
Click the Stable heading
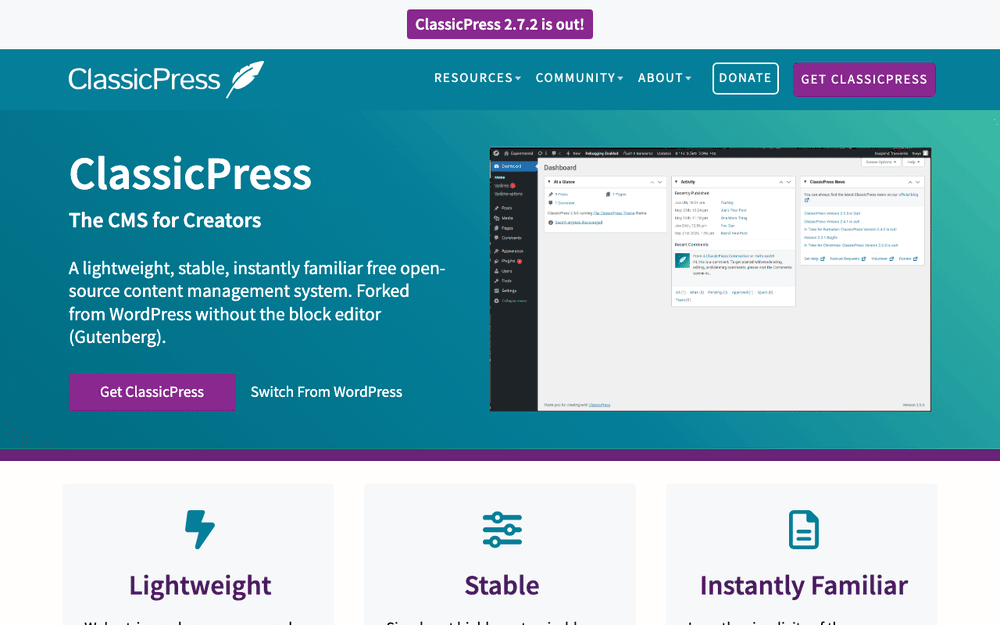pos(502,585)
